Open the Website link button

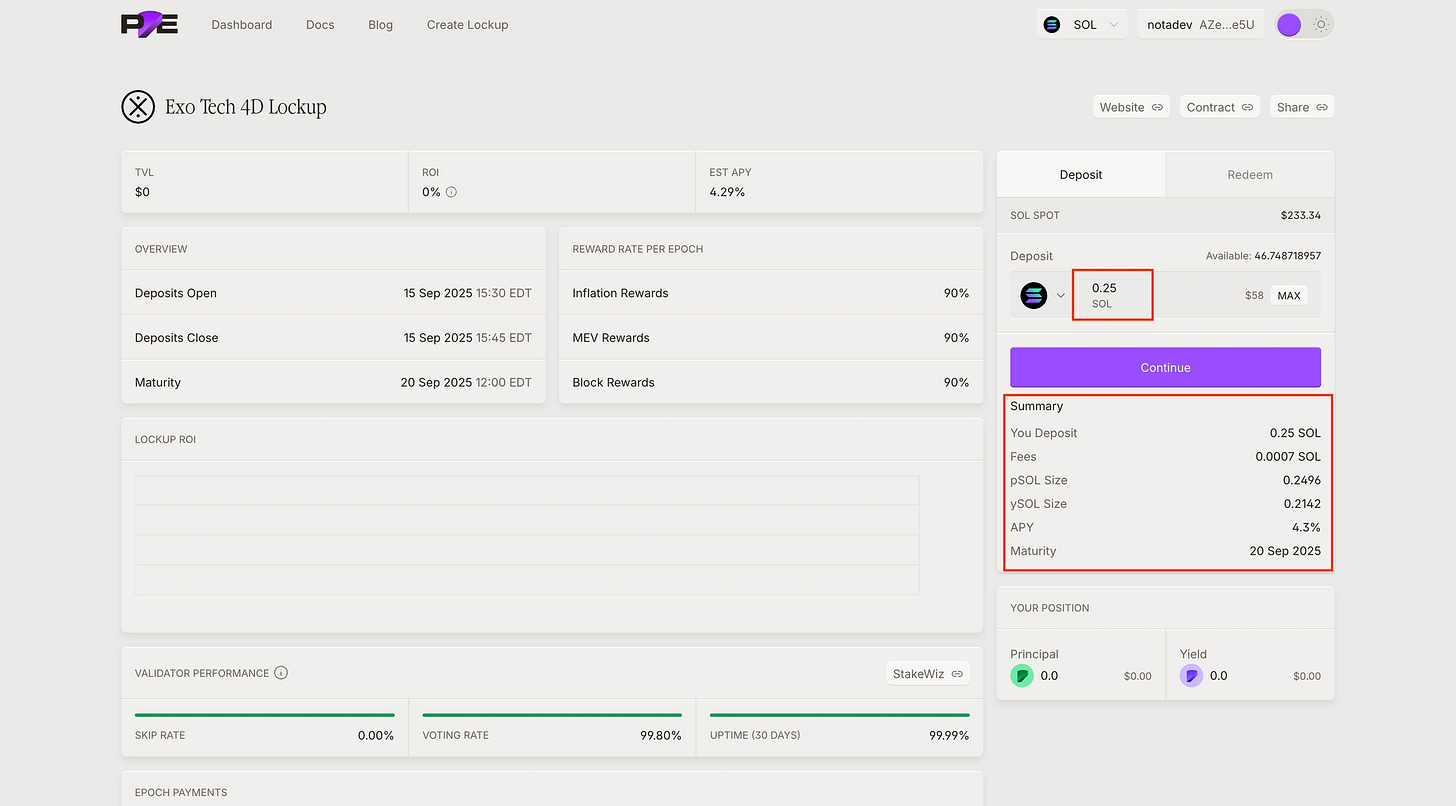tap(1132, 107)
